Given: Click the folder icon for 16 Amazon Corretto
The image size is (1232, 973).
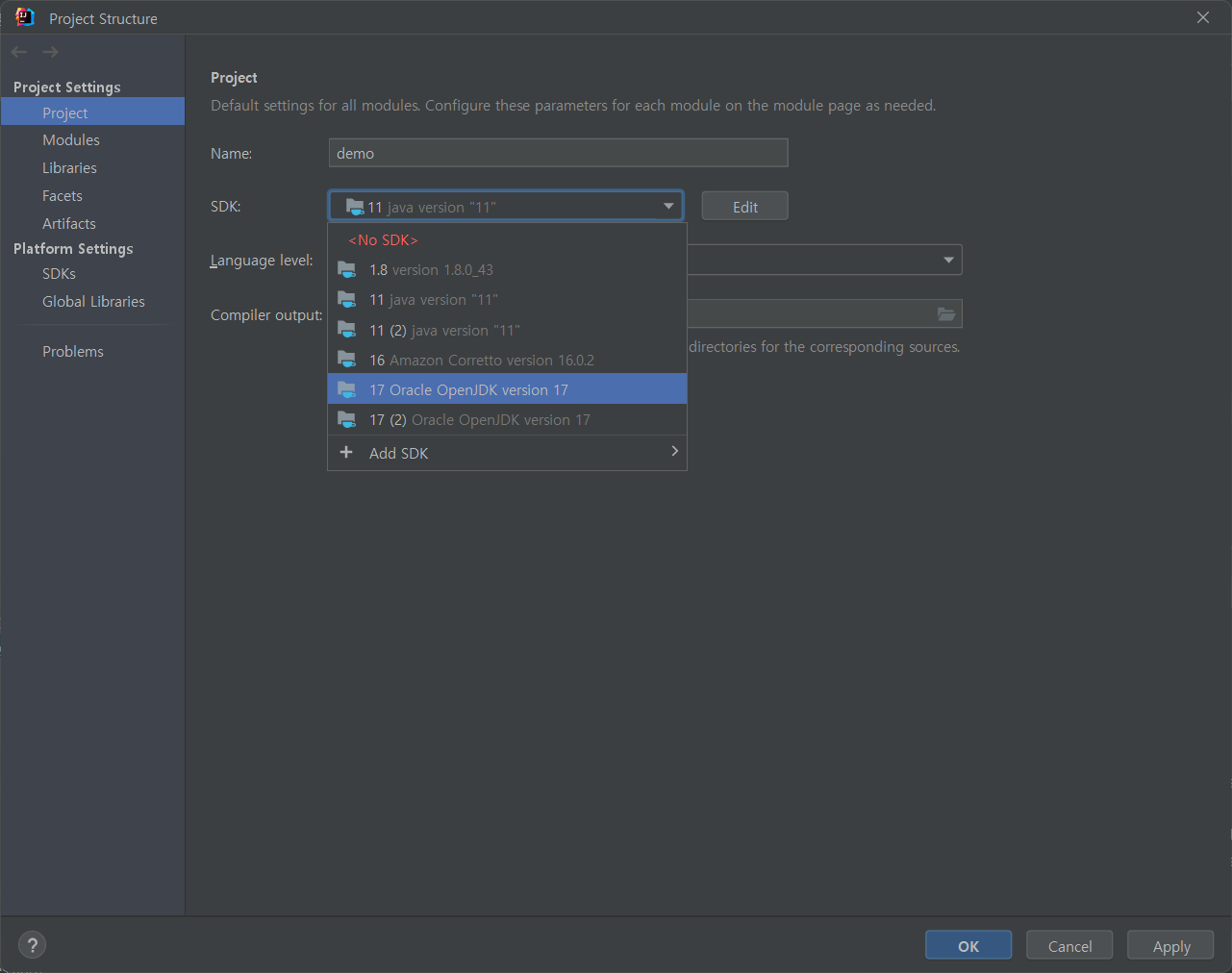Looking at the screenshot, I should point(347,360).
